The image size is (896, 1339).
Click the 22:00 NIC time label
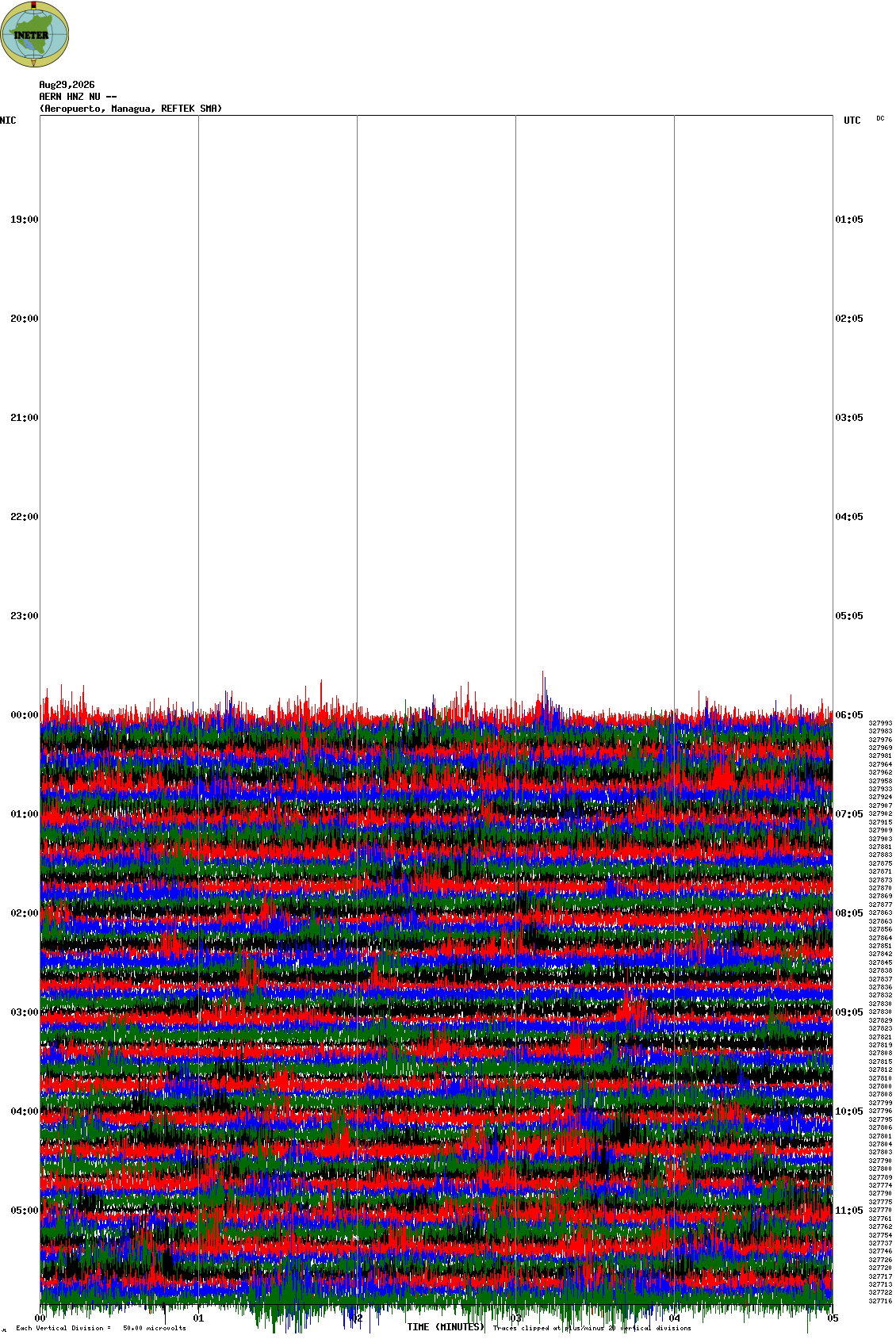point(24,517)
